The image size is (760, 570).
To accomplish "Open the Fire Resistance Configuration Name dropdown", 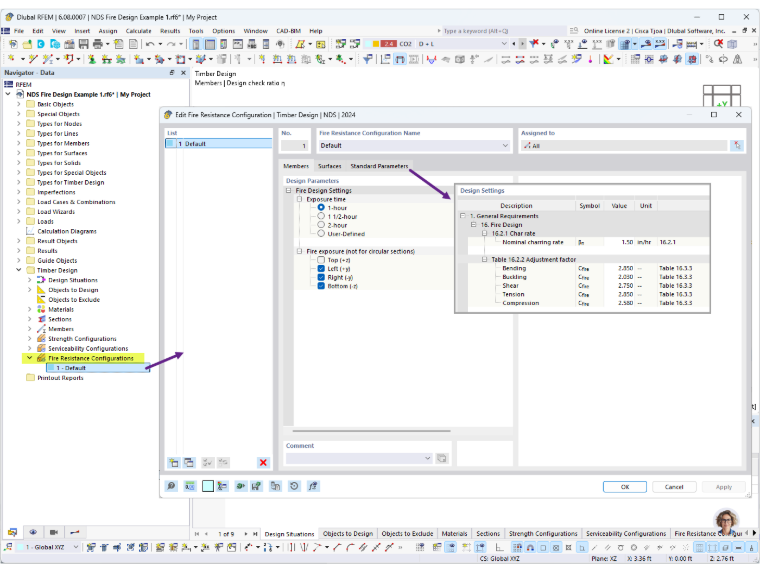I will pyautogui.click(x=505, y=145).
